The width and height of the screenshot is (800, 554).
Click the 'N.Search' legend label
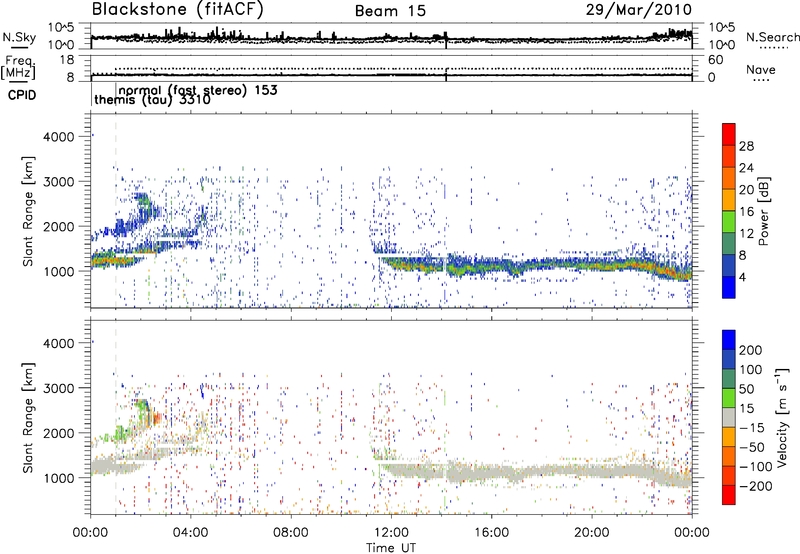point(772,37)
